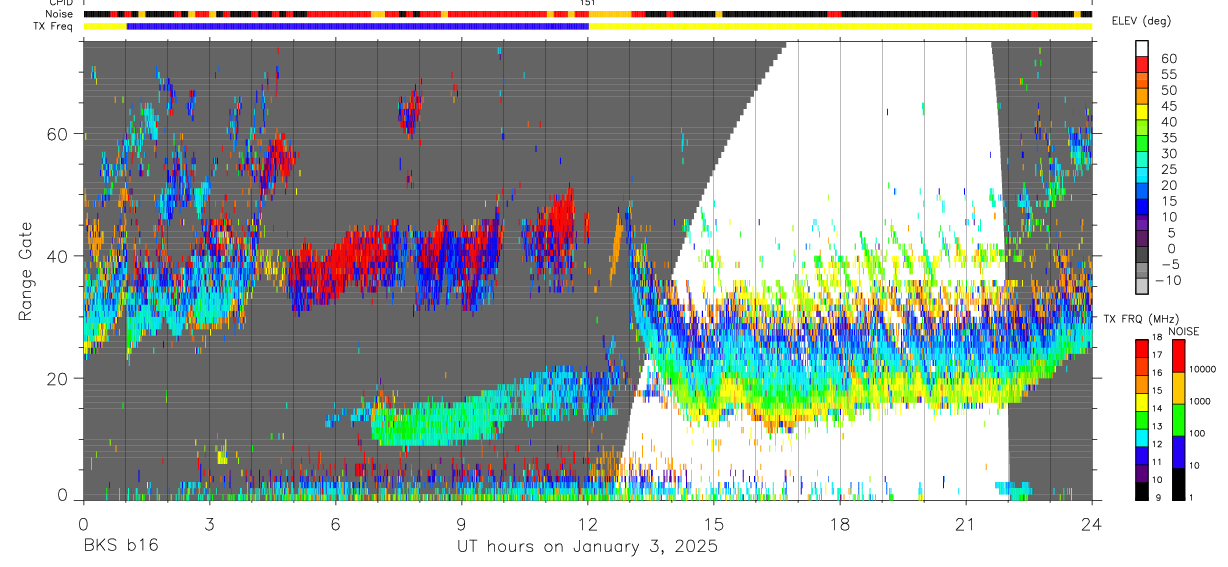
Task: Click the NOISE legend value '1000'
Action: click(x=1202, y=401)
